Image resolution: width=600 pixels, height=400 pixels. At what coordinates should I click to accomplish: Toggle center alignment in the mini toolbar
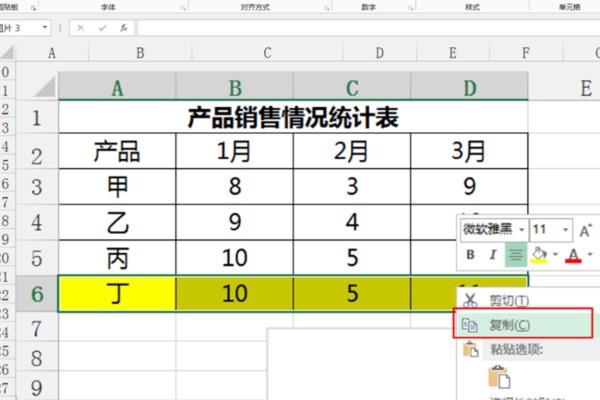coord(515,256)
